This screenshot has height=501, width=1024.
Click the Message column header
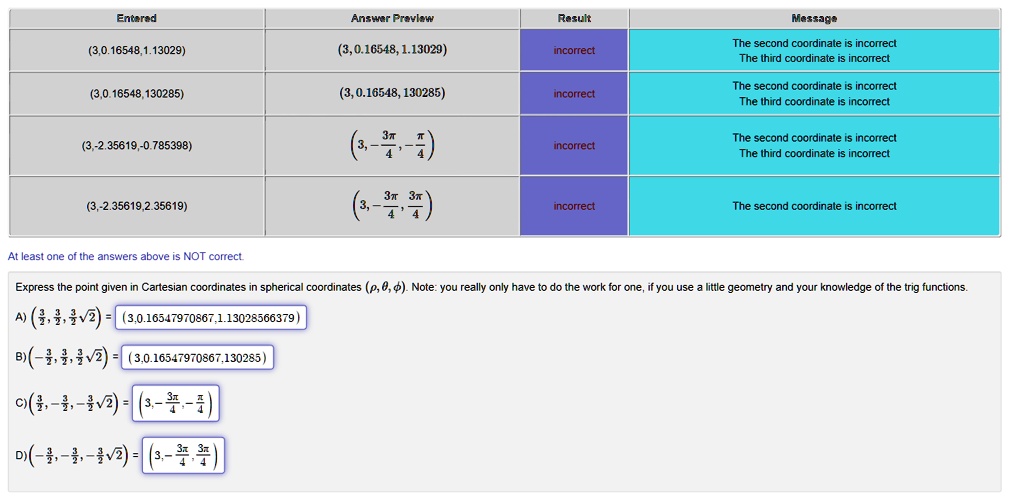(x=814, y=18)
